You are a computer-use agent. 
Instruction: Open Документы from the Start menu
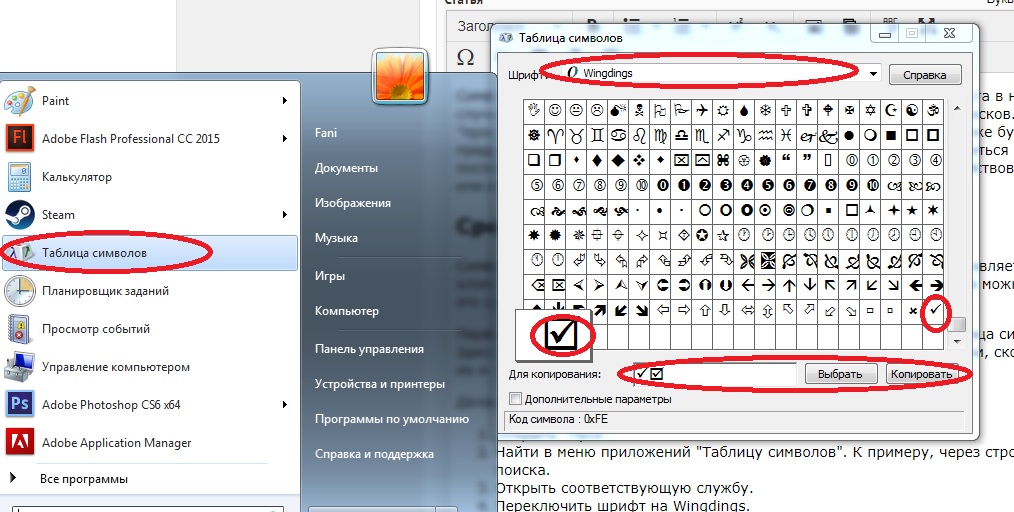[x=346, y=167]
